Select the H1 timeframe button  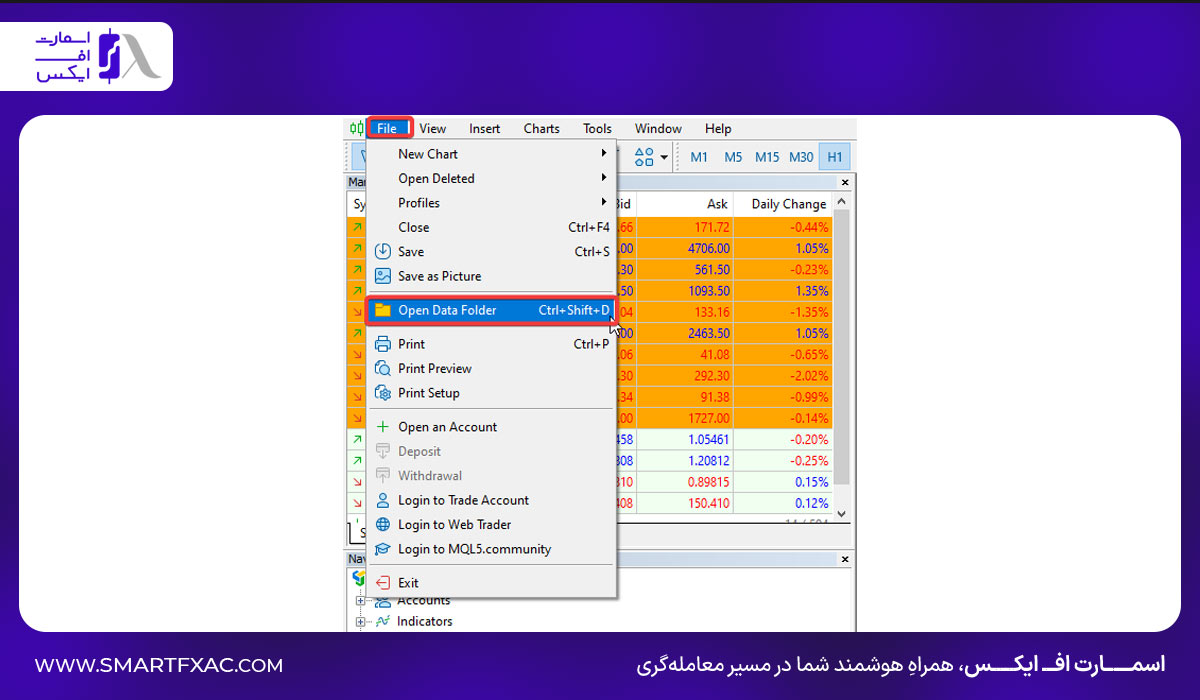[835, 157]
